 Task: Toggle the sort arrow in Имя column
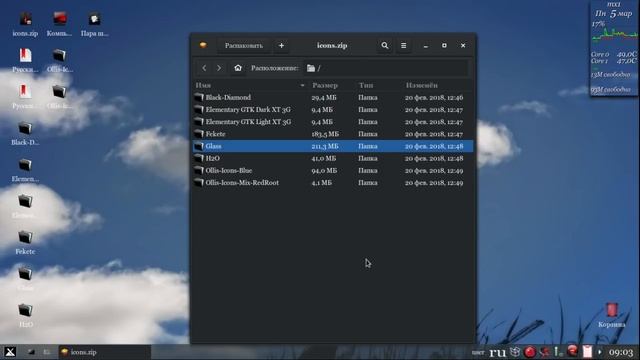click(x=302, y=85)
